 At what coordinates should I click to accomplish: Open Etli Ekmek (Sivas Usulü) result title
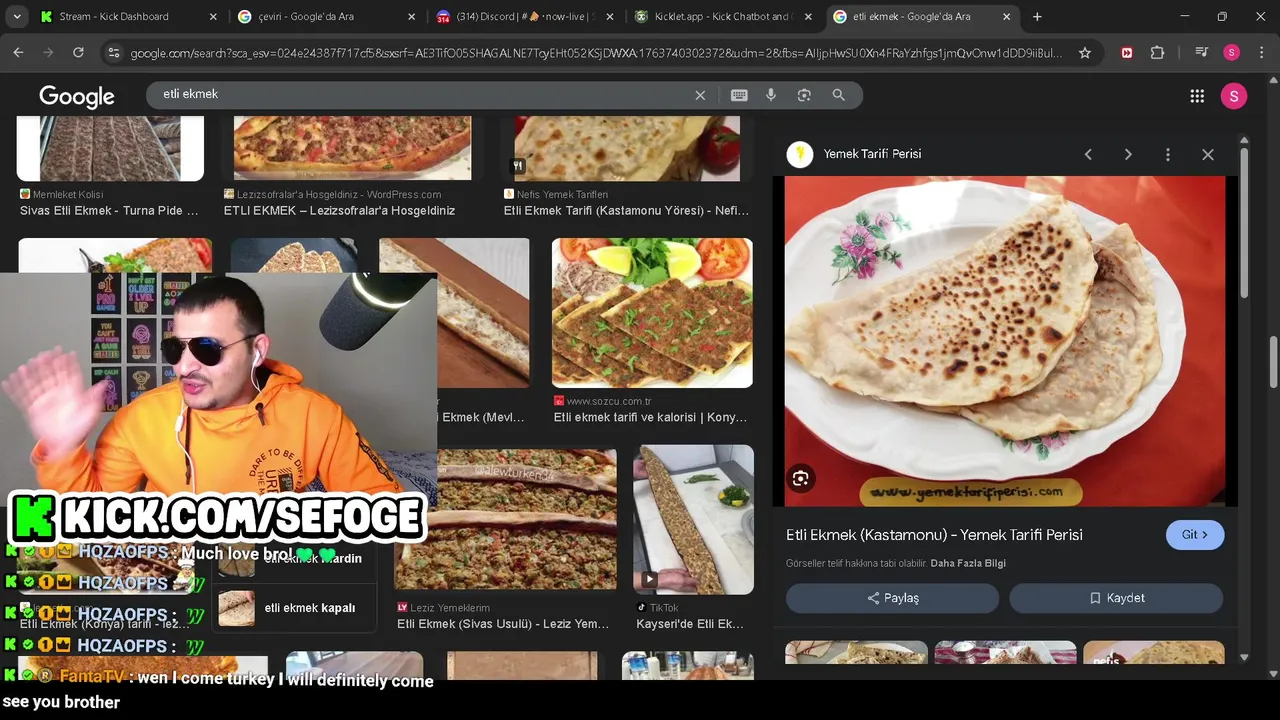tap(503, 624)
